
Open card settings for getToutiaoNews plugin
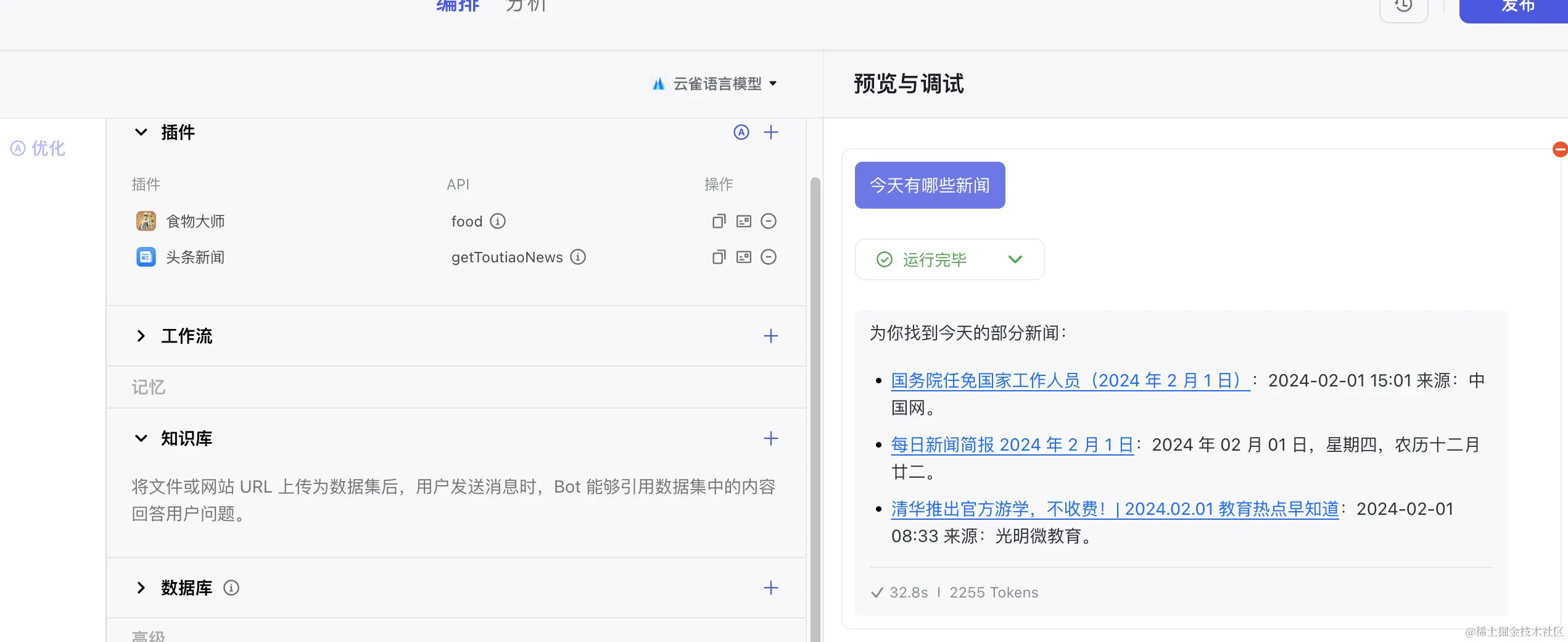pyautogui.click(x=743, y=257)
